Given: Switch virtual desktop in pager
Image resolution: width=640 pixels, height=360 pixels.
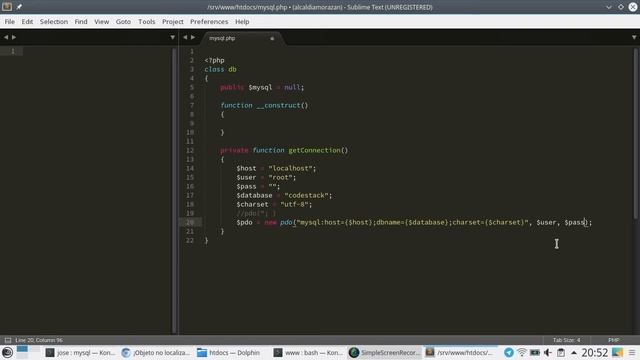Looking at the screenshot, I should (x=28, y=352).
